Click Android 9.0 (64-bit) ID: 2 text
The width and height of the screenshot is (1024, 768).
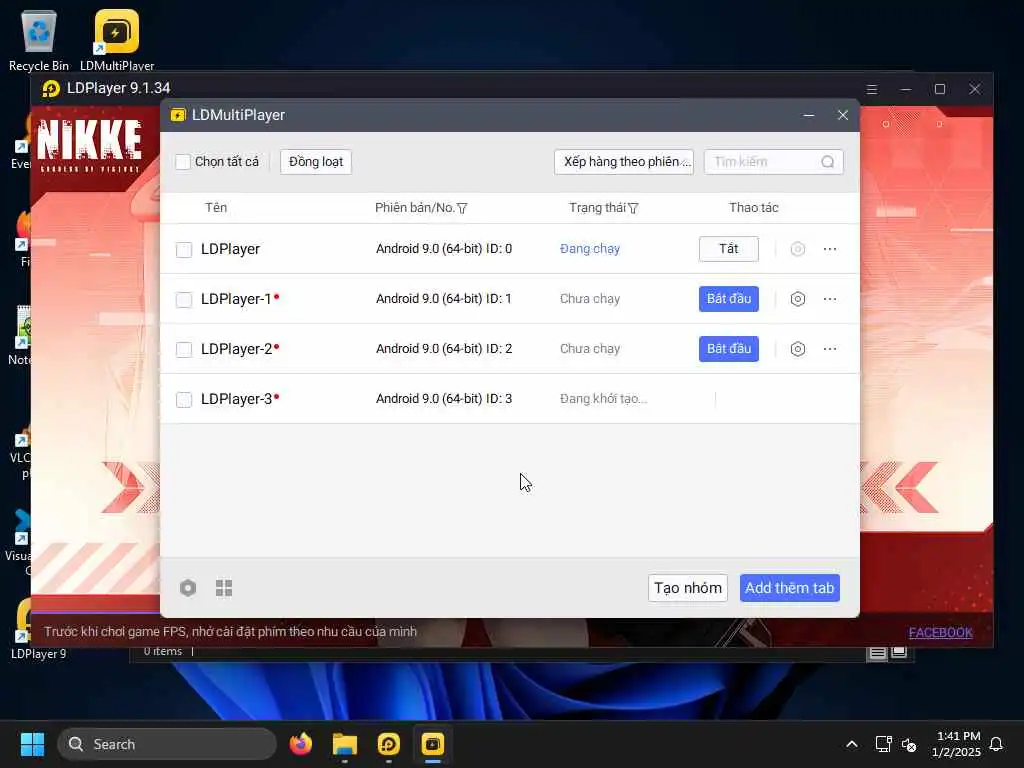(444, 349)
